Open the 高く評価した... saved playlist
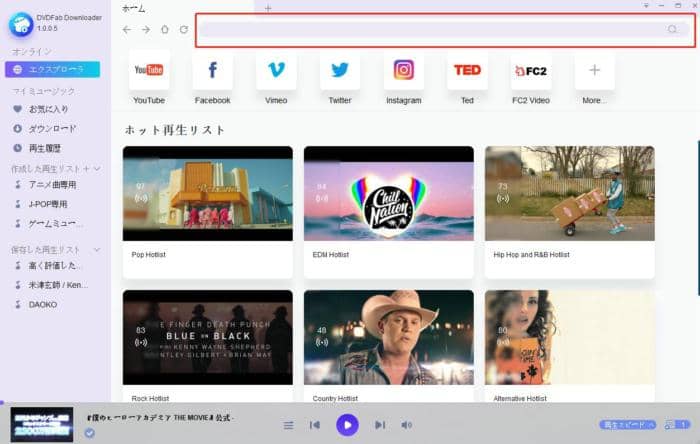 [55, 266]
